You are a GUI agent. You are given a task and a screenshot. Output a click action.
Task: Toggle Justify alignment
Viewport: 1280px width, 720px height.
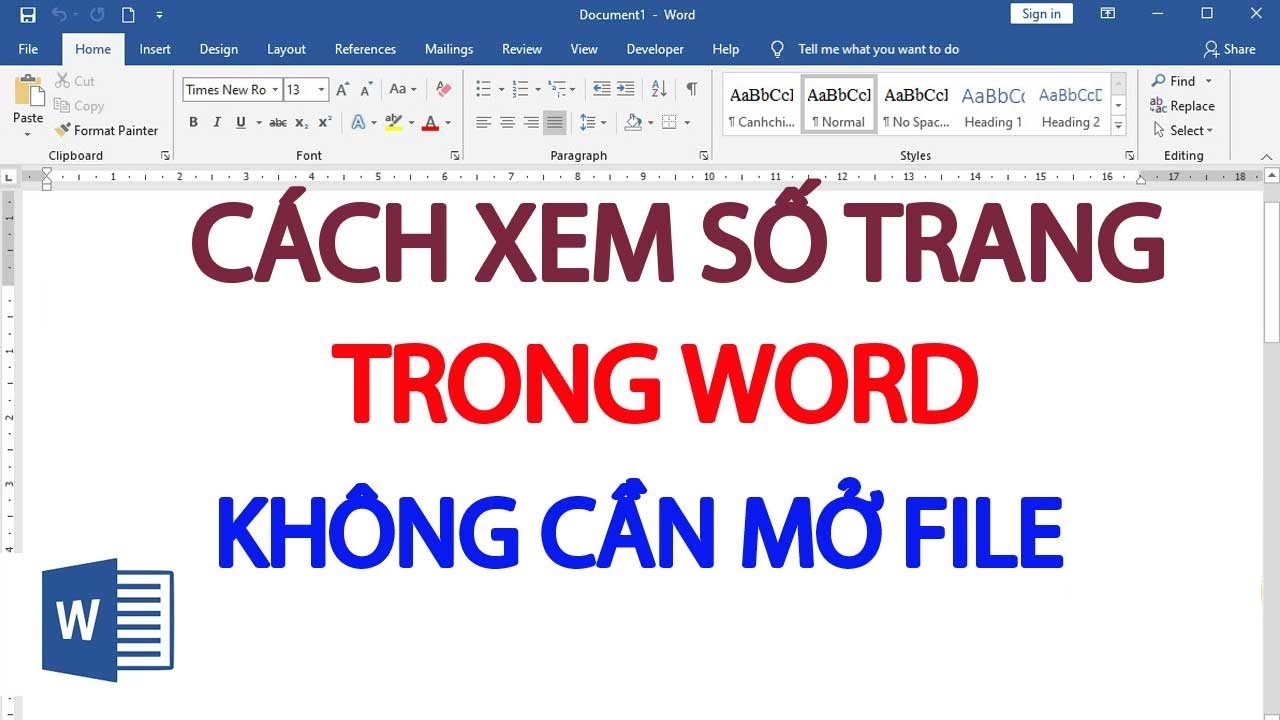556,122
